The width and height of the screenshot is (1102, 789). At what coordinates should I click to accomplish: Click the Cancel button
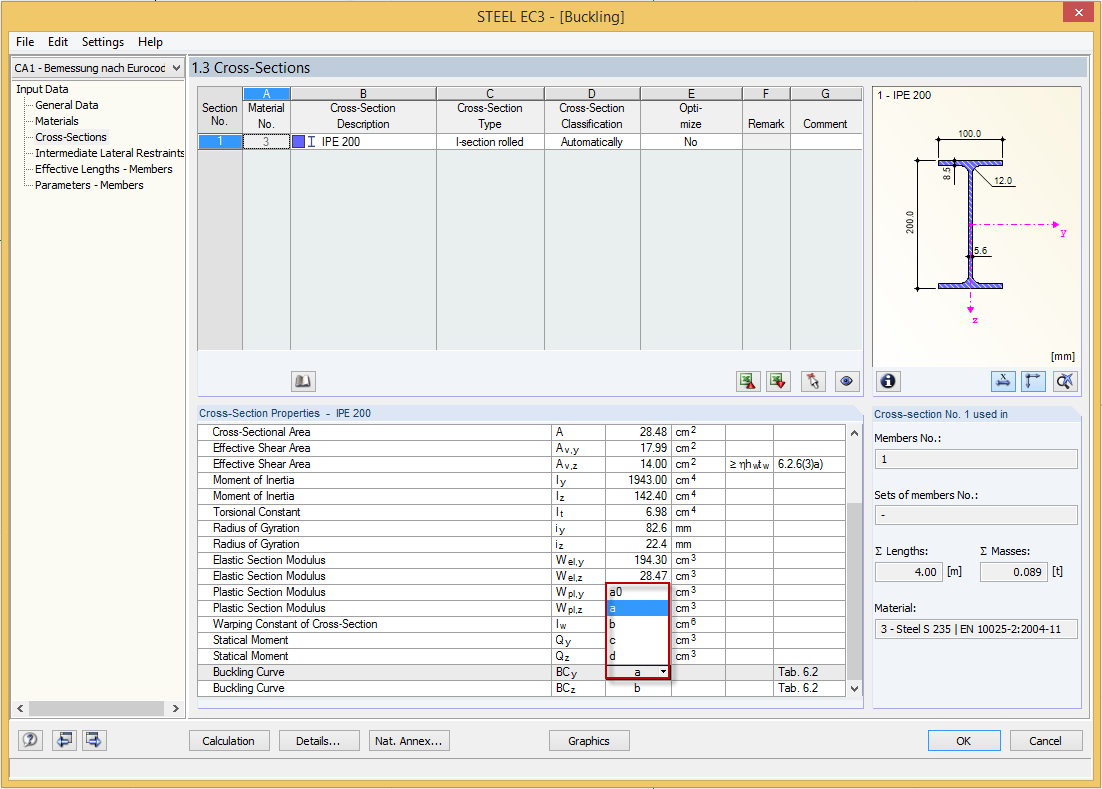pyautogui.click(x=1045, y=741)
